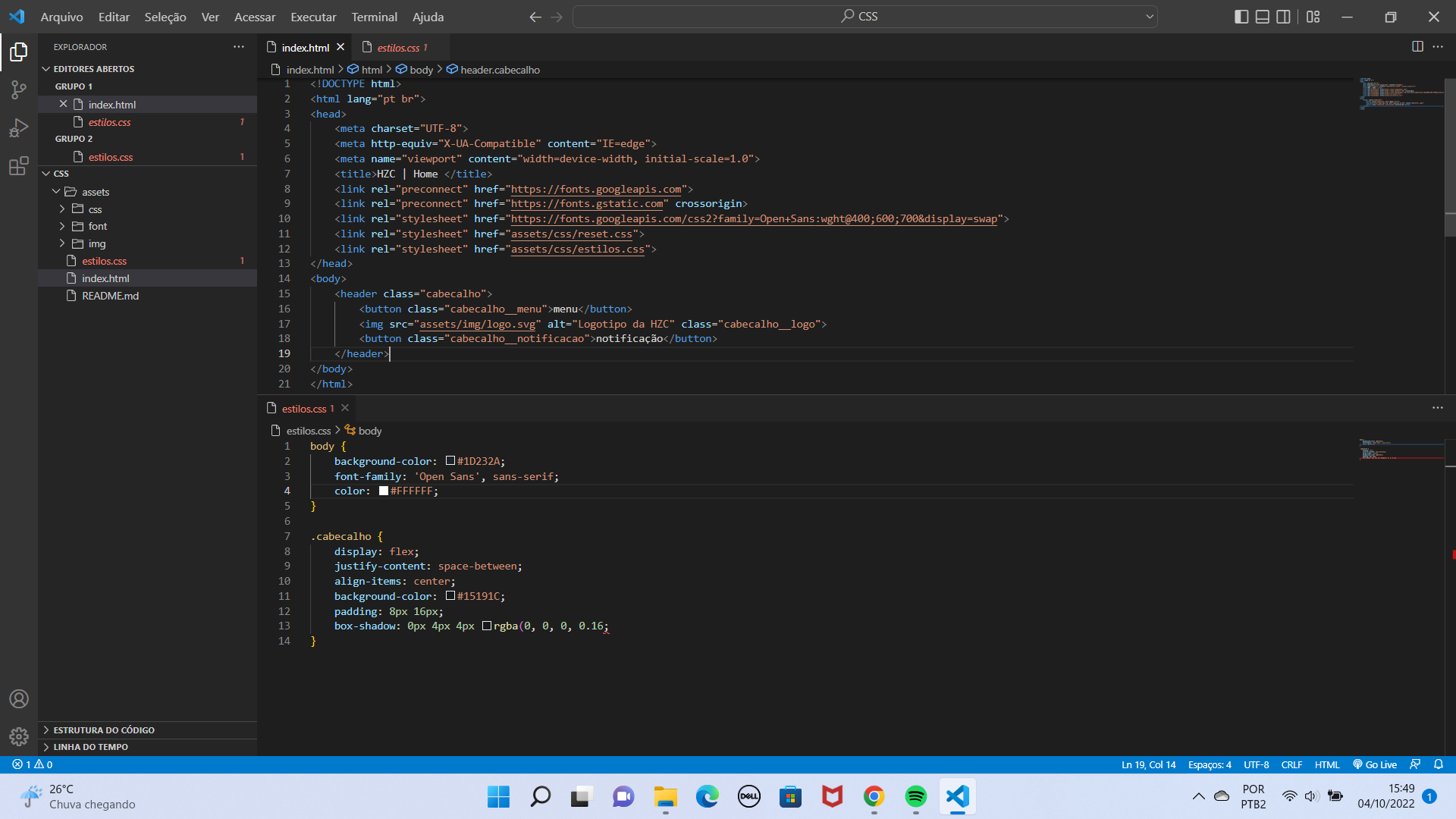The height and width of the screenshot is (819, 1456).
Task: Click the Go Live status bar button
Action: click(1375, 764)
